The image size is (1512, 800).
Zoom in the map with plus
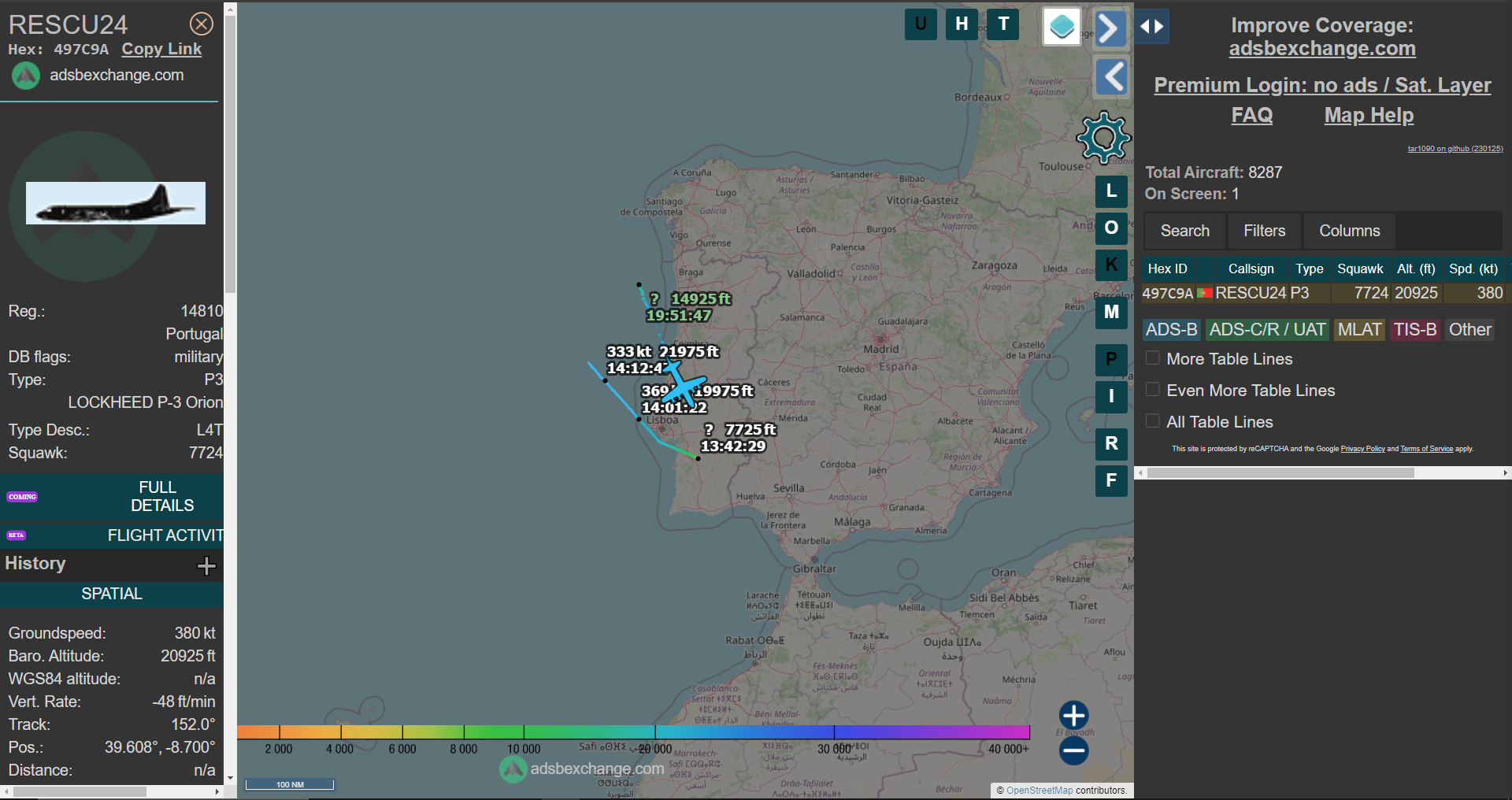[1074, 715]
